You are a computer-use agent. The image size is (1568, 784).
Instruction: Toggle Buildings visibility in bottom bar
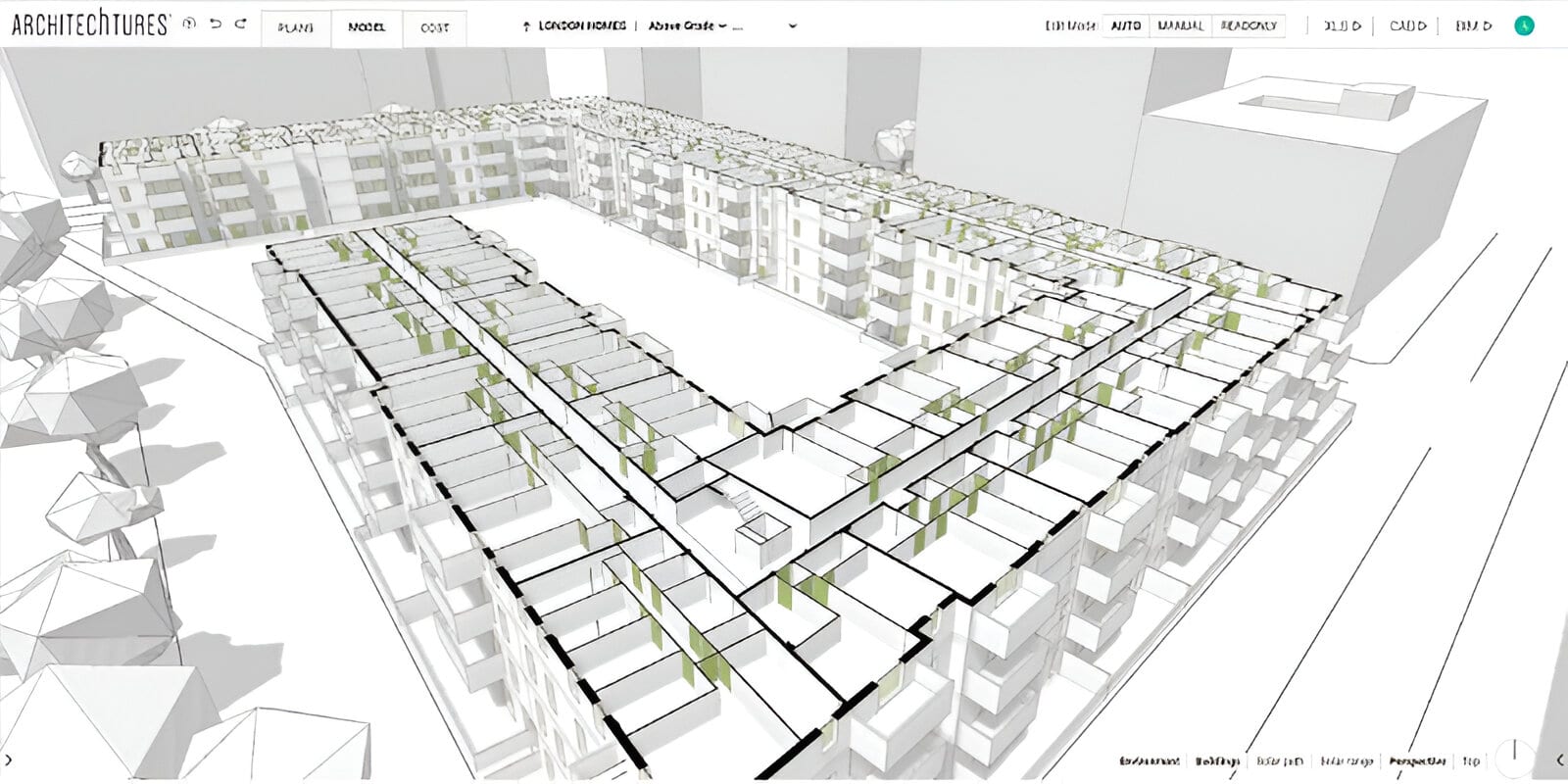coord(1217,760)
